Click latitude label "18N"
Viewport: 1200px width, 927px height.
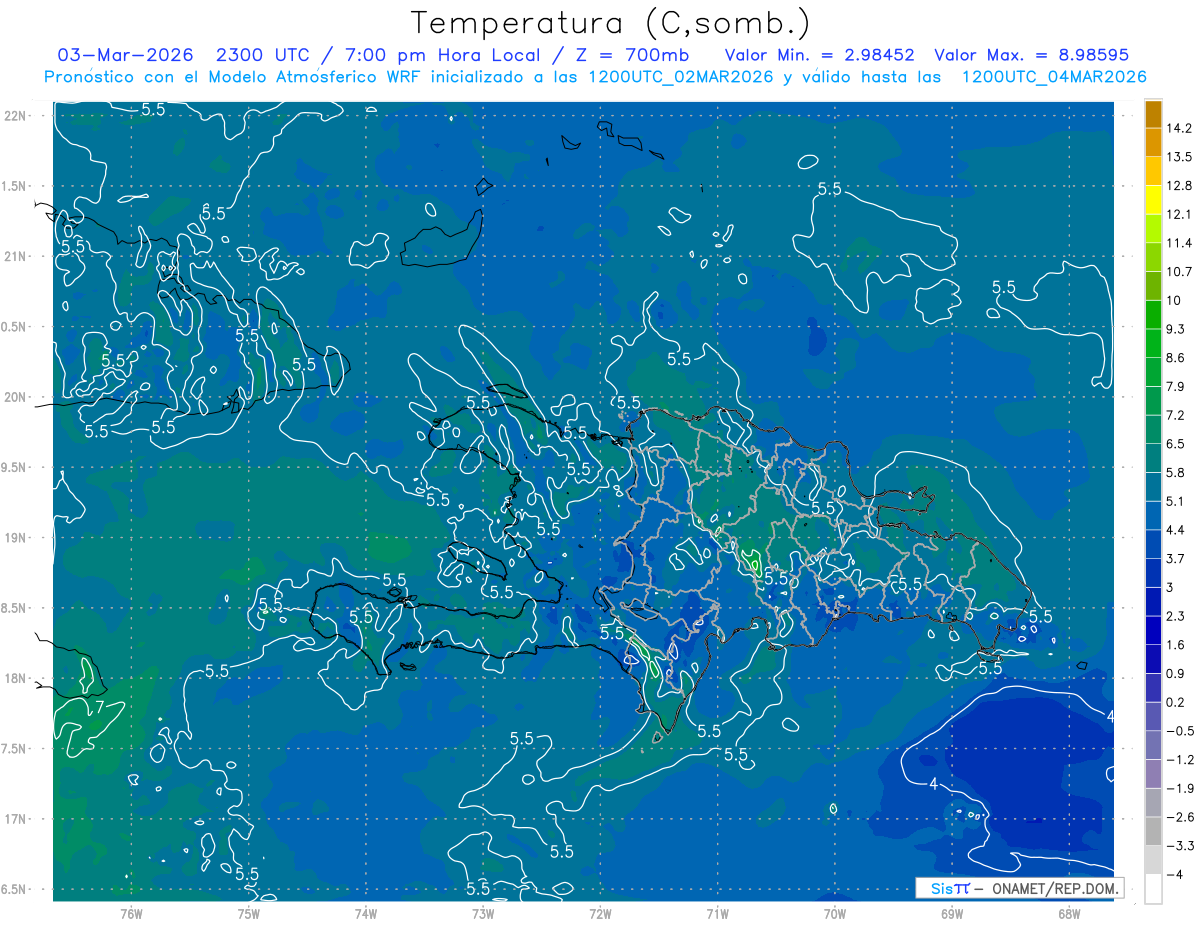click(x=15, y=678)
